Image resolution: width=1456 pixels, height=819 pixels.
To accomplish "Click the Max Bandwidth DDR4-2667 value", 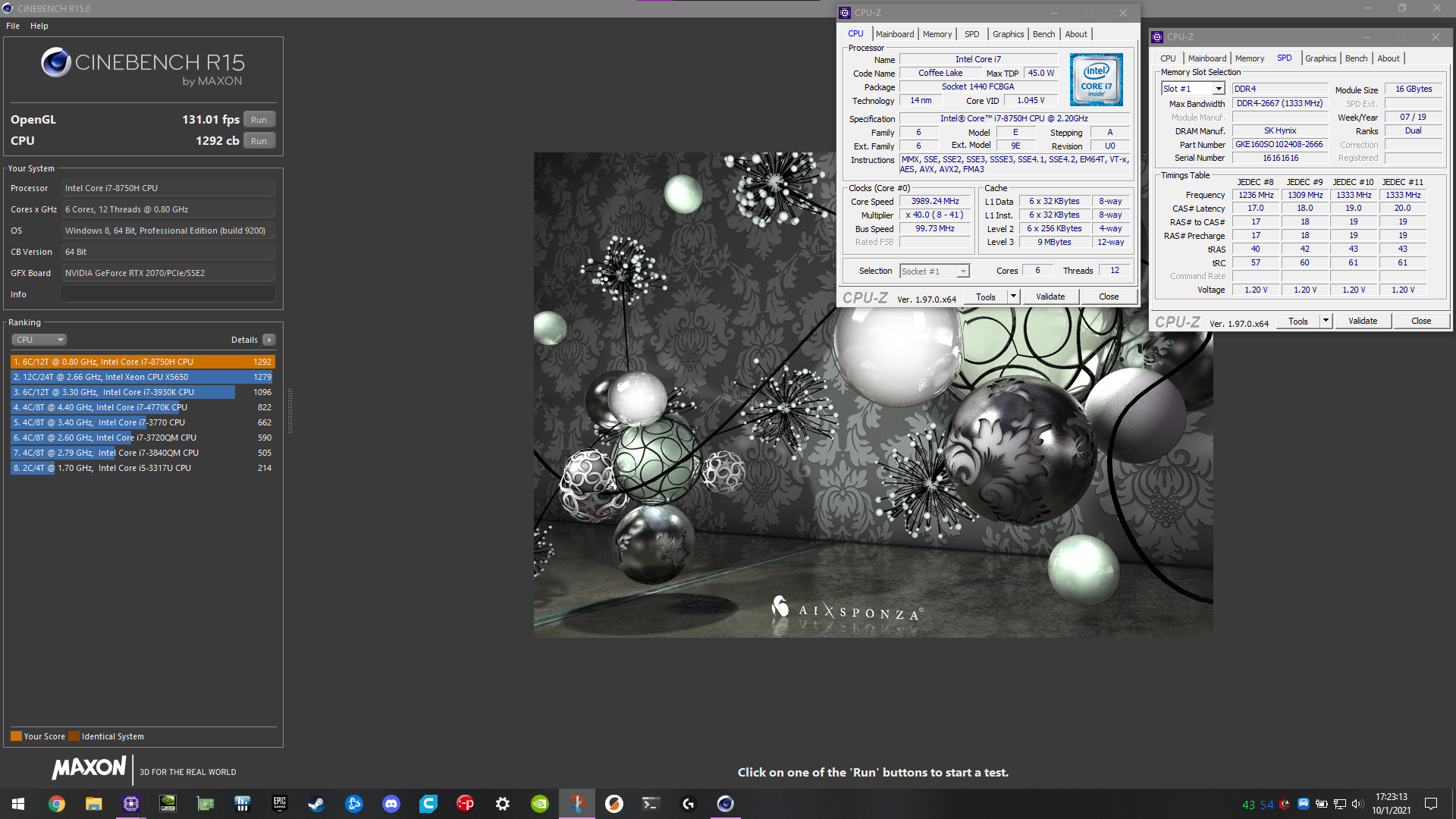I will click(x=1279, y=103).
